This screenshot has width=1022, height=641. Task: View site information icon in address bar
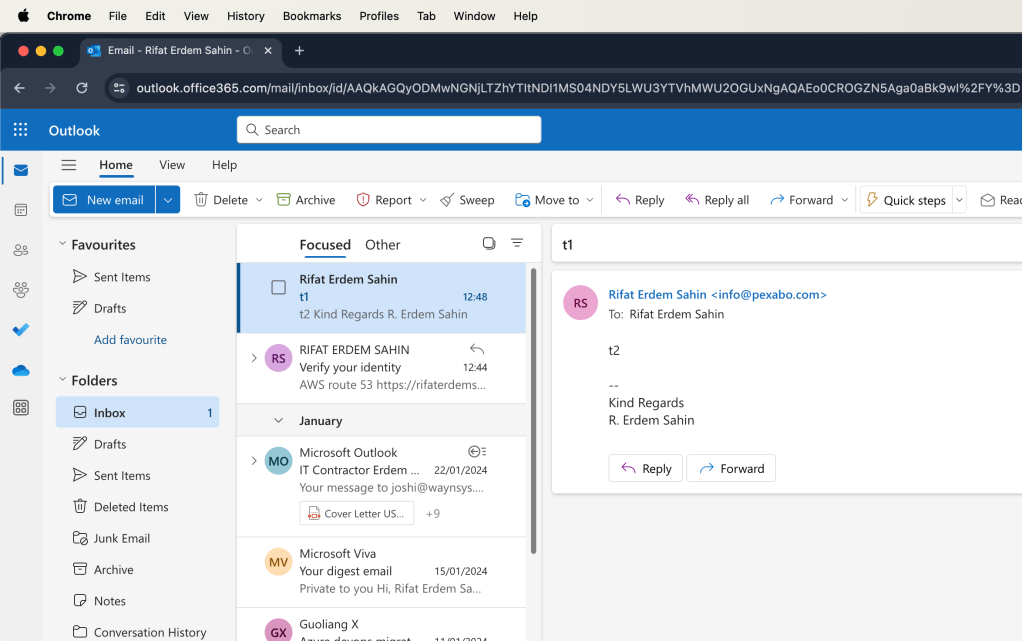tap(119, 87)
